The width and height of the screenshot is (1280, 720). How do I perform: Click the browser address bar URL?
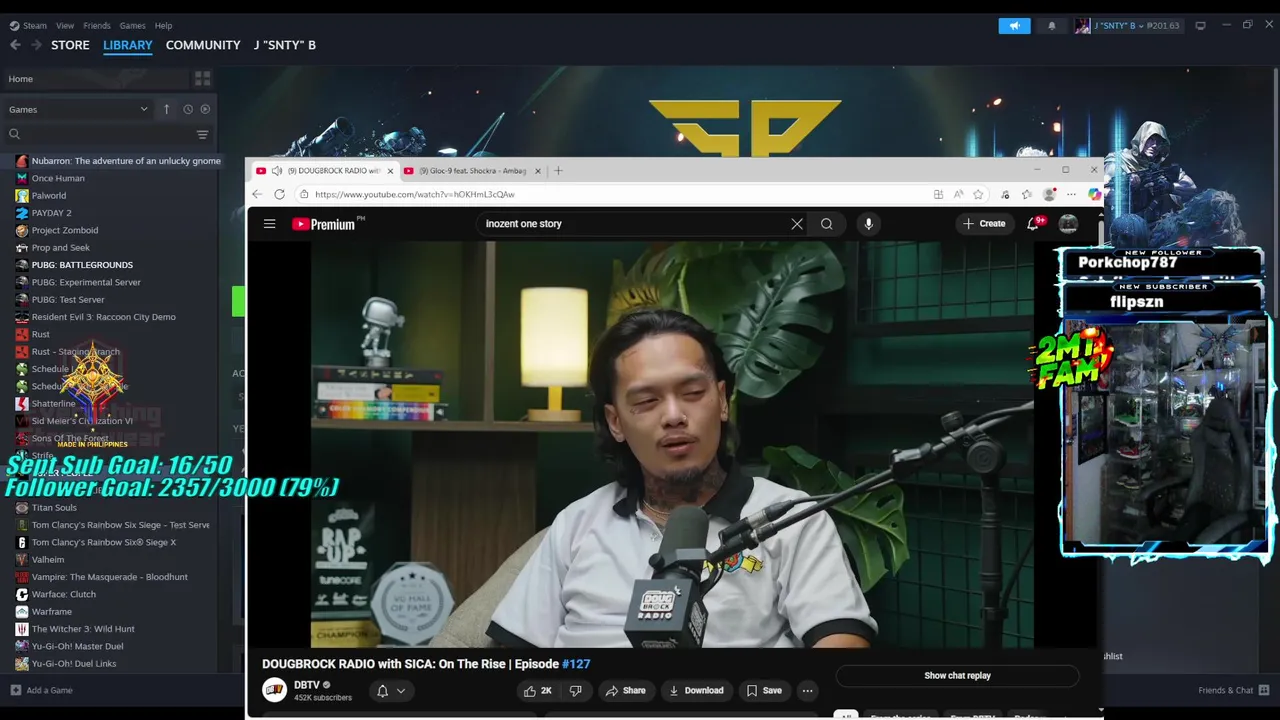click(415, 195)
